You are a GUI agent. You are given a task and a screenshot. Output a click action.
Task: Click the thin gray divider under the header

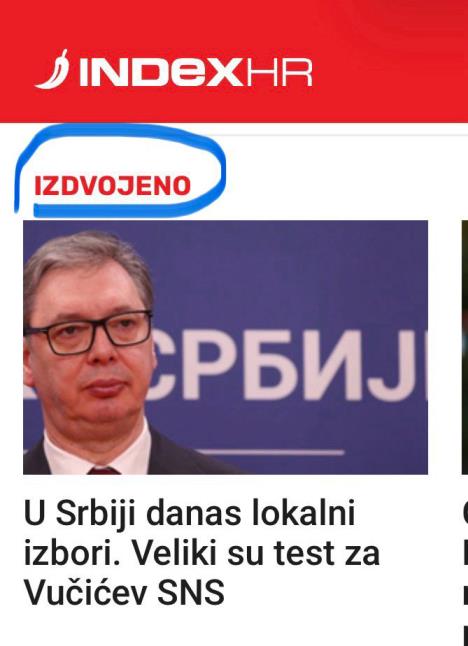[346, 135]
